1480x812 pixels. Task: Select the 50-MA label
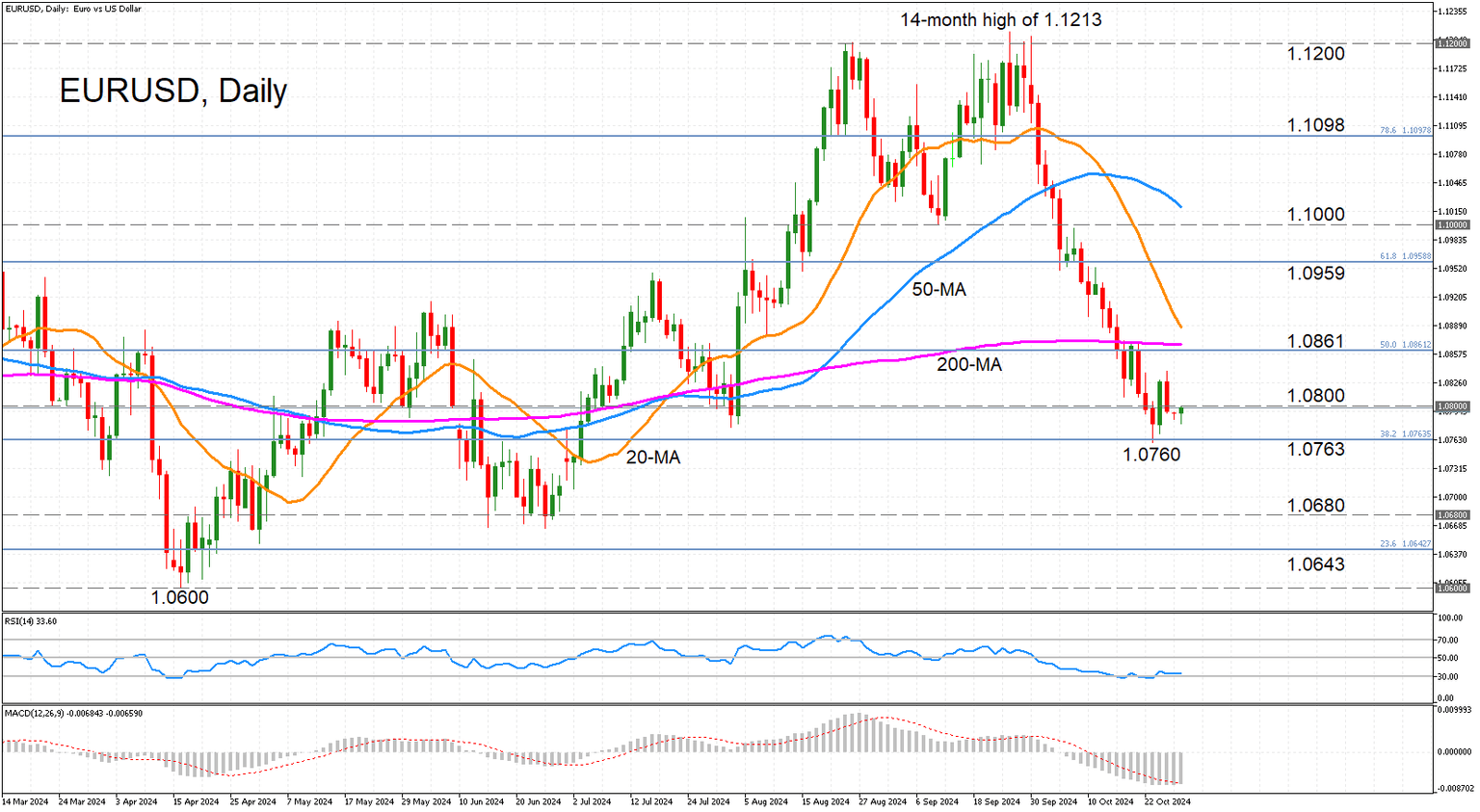click(x=938, y=289)
